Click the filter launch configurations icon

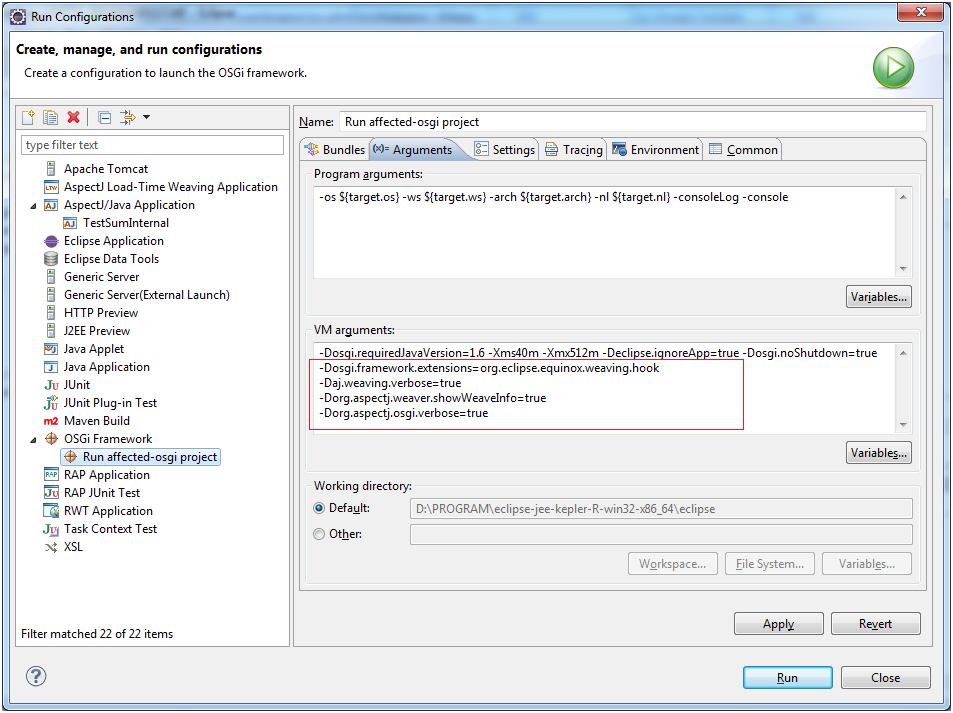tap(128, 117)
